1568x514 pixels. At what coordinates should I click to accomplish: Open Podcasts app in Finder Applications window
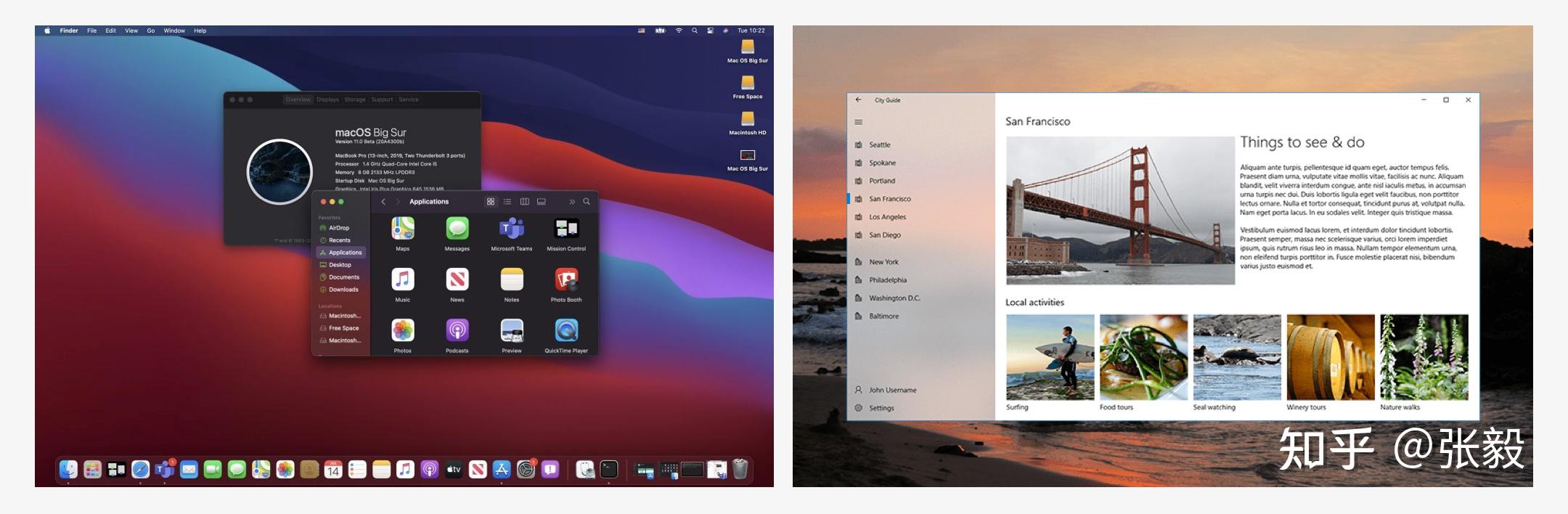pos(457,330)
